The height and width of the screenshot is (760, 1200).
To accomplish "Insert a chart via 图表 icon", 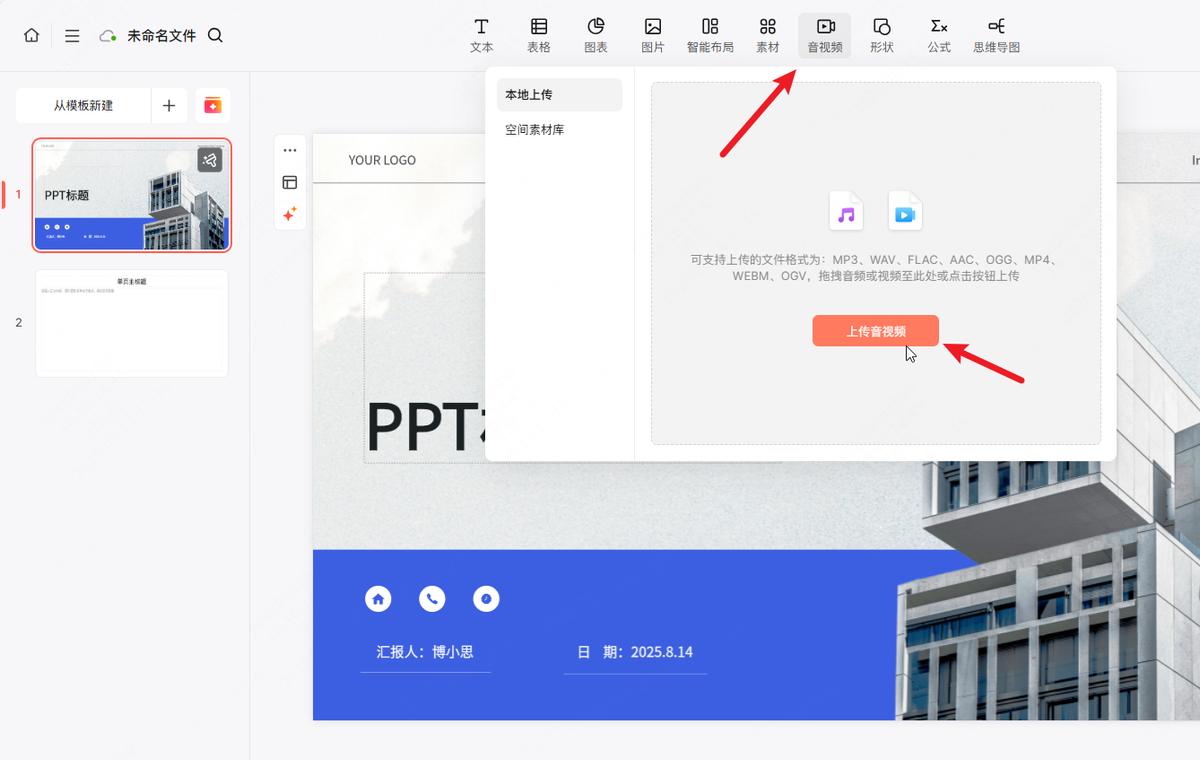I will point(595,35).
